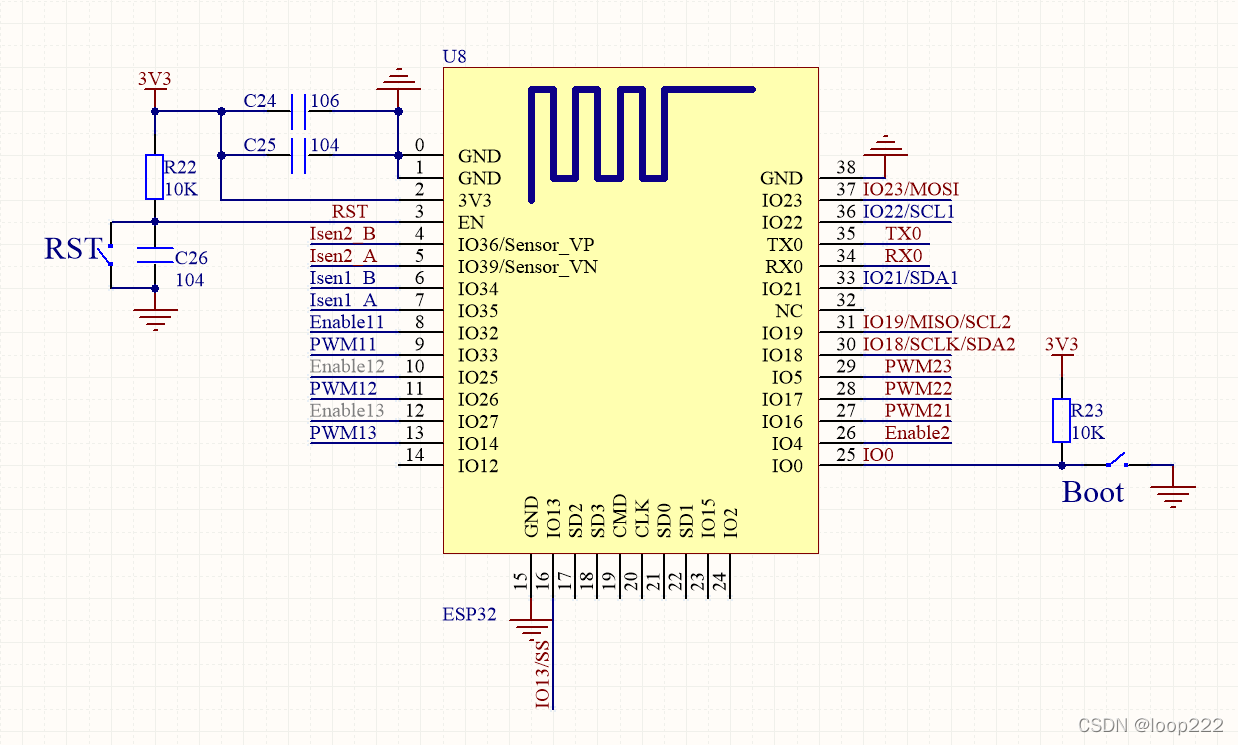Click the large blue Boot label
Image resolution: width=1238 pixels, height=745 pixels.
1093,492
